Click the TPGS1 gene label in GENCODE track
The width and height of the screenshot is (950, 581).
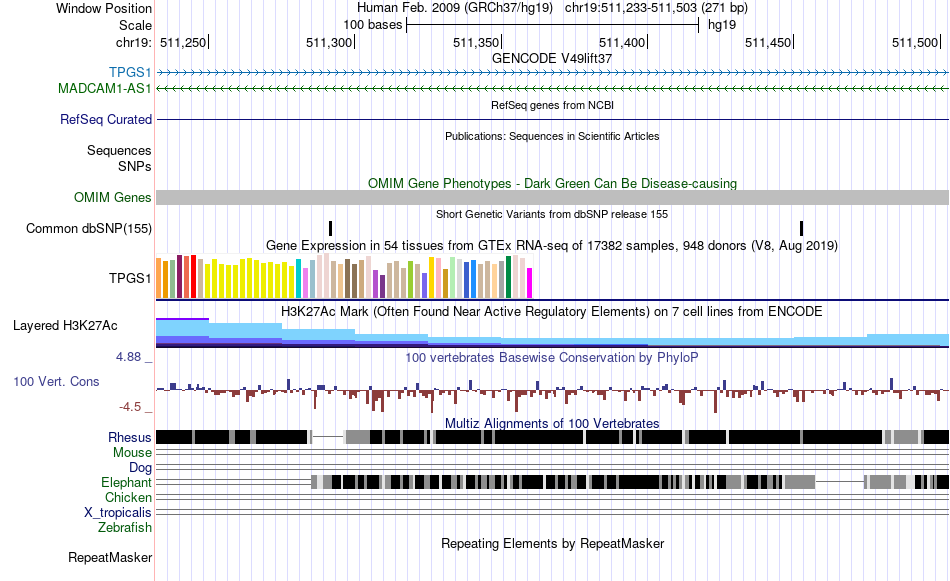(130, 73)
